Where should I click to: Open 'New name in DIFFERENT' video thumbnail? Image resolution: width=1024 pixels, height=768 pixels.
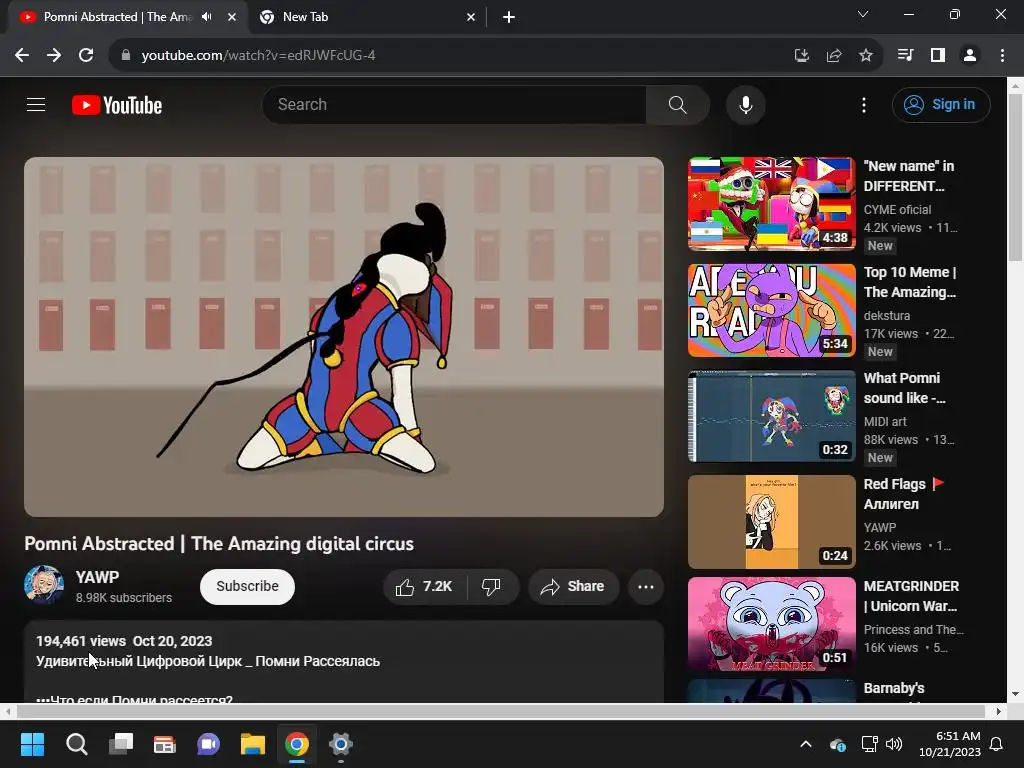click(771, 203)
